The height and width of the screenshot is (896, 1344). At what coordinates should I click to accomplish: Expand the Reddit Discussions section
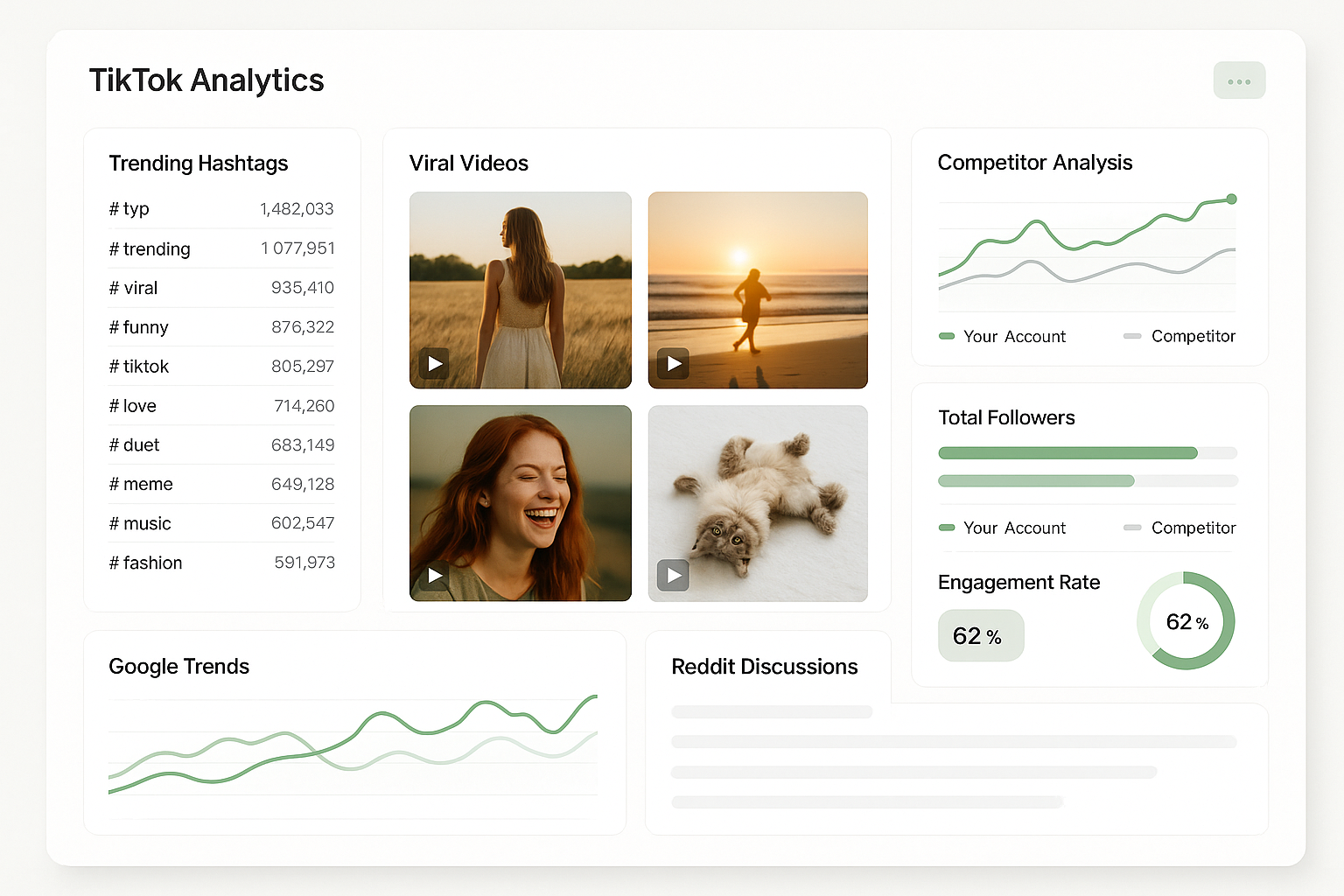[x=765, y=667]
